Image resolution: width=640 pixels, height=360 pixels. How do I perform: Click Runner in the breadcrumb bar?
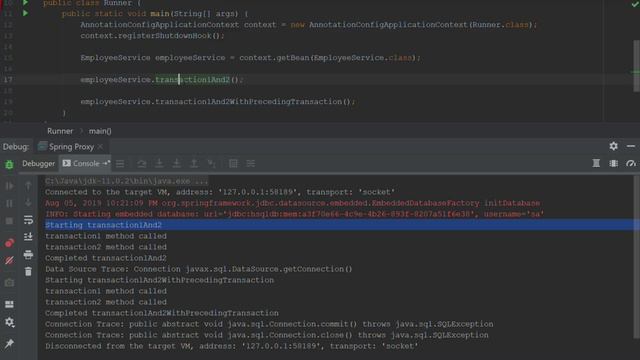(x=60, y=131)
